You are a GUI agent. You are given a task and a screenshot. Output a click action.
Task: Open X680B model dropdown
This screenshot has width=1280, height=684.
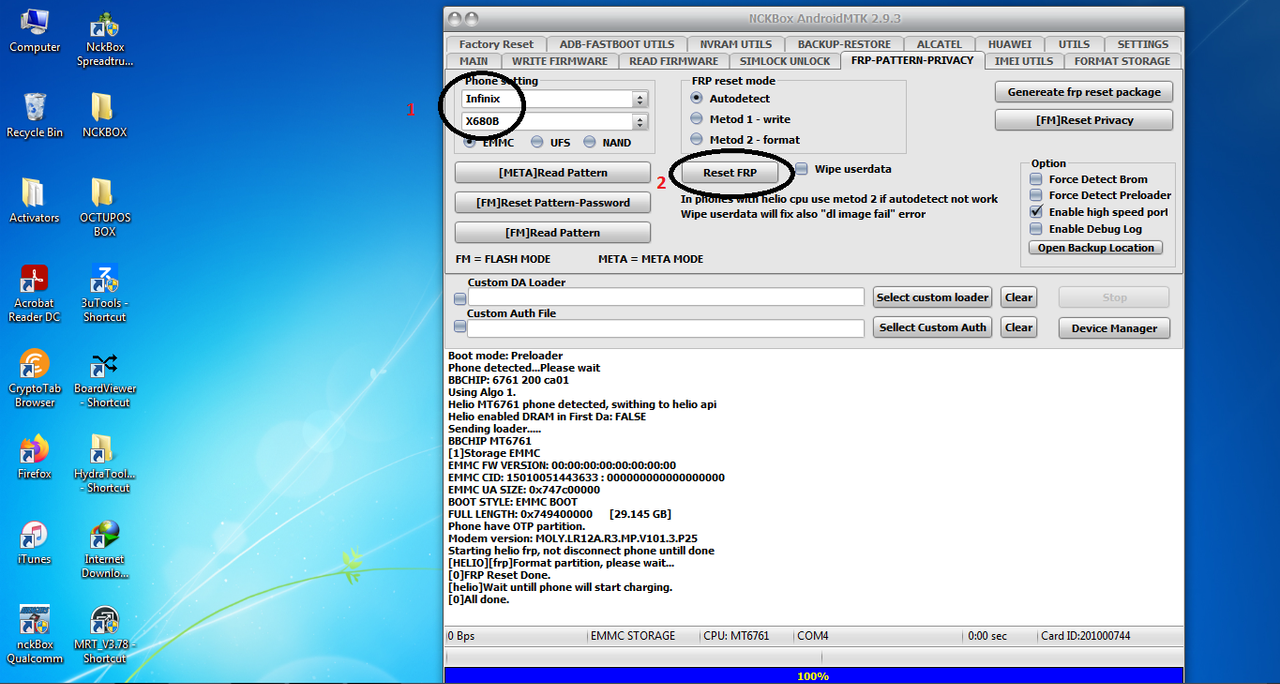tap(640, 121)
